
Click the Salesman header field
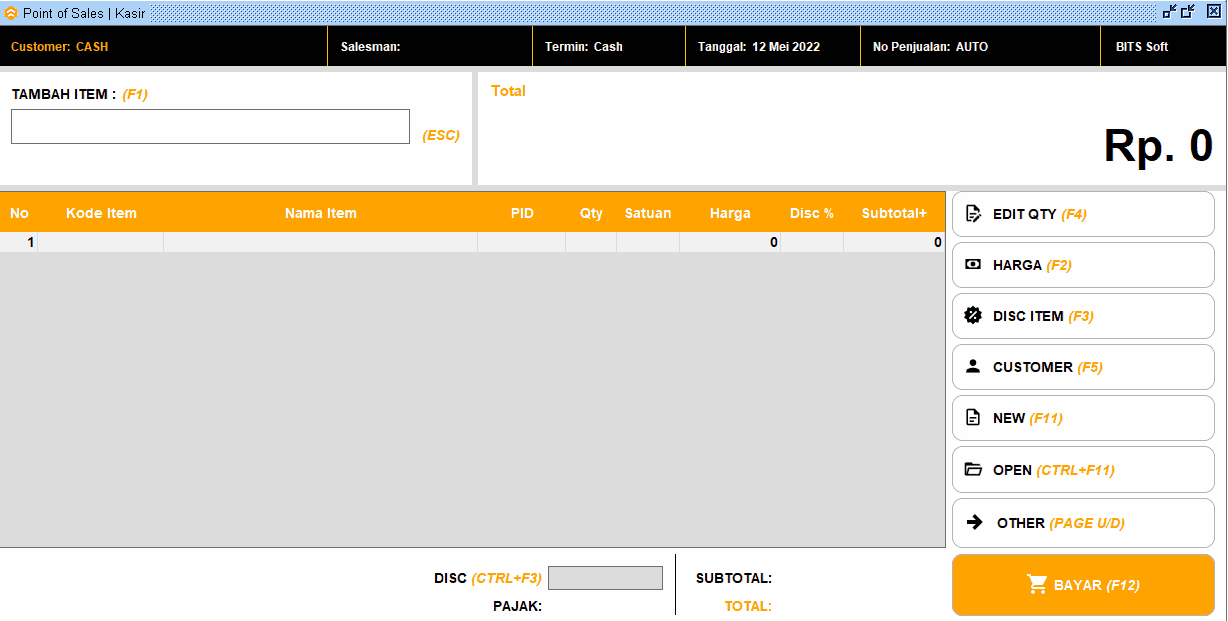click(430, 47)
